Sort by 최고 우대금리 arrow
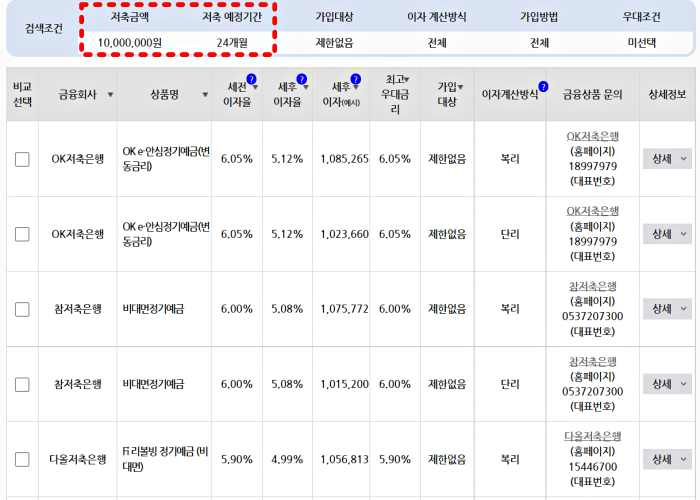The width and height of the screenshot is (700, 500). coord(407,80)
